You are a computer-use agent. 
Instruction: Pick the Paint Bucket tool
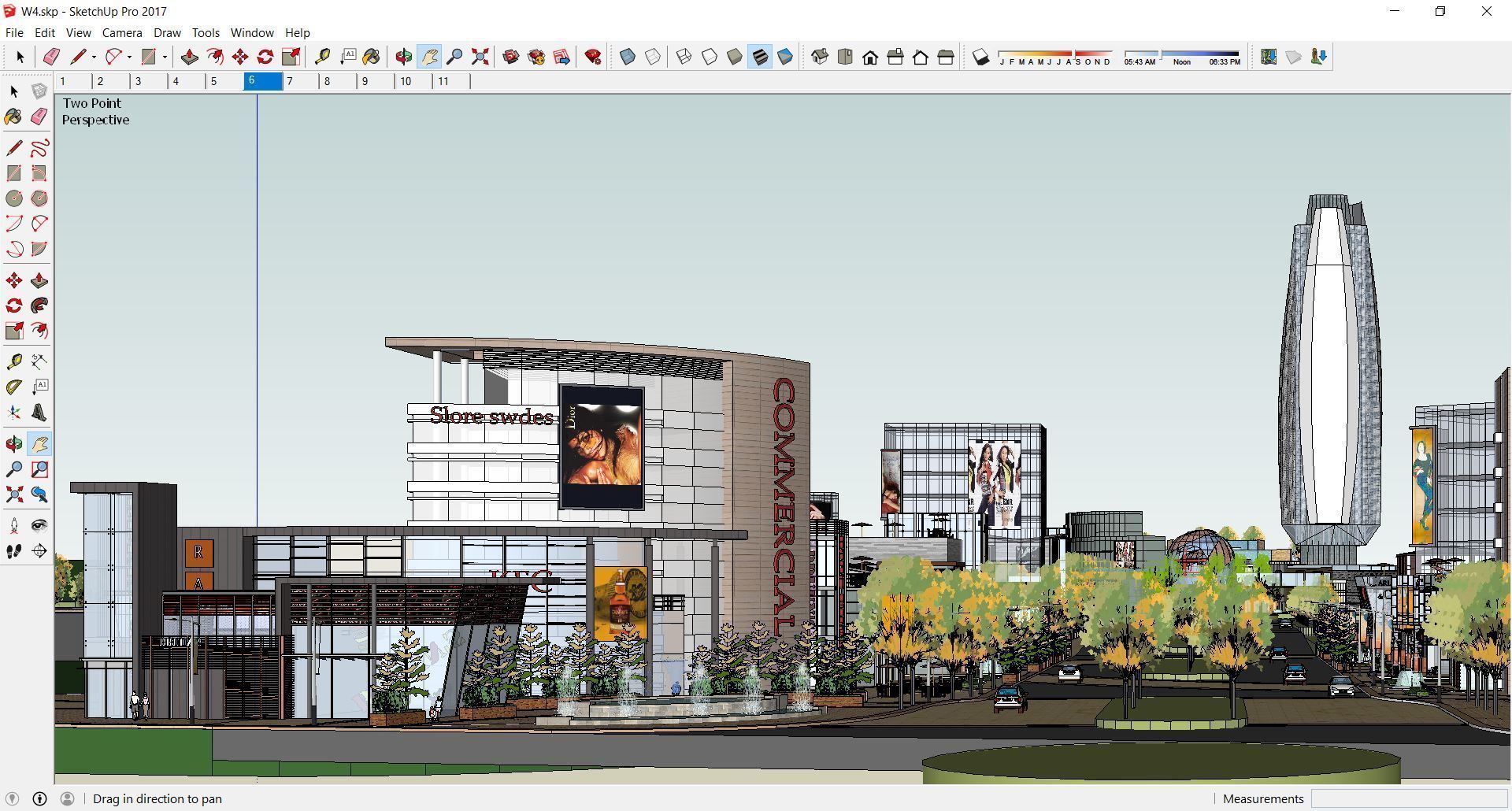point(372,57)
